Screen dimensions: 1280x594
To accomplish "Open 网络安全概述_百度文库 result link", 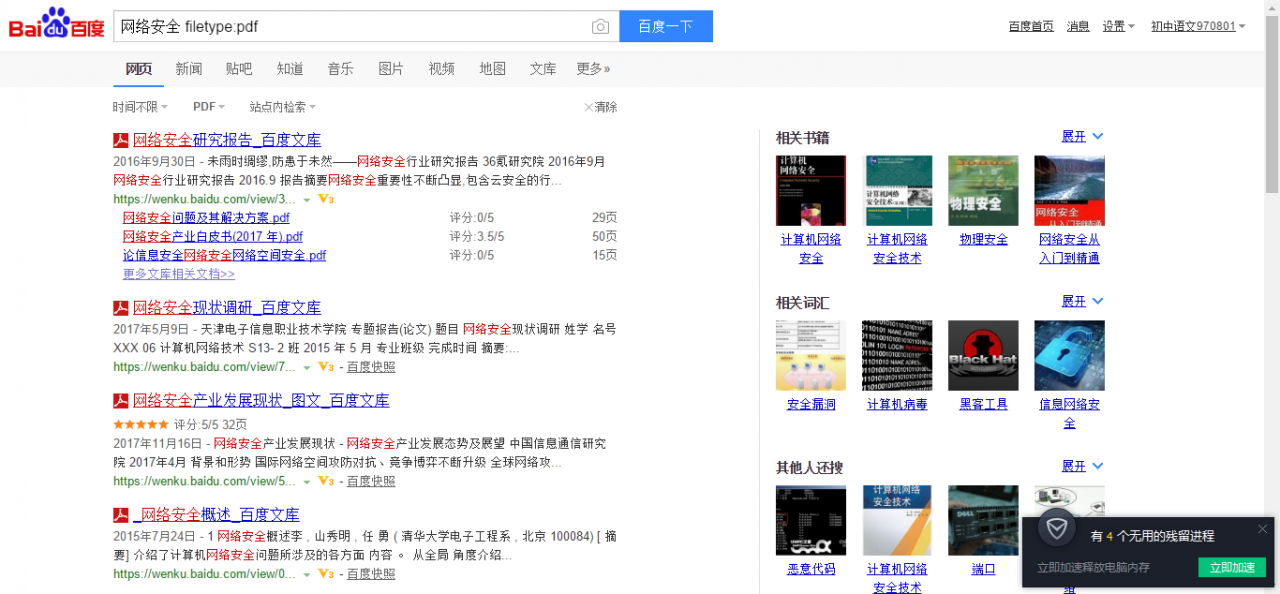I will point(216,515).
